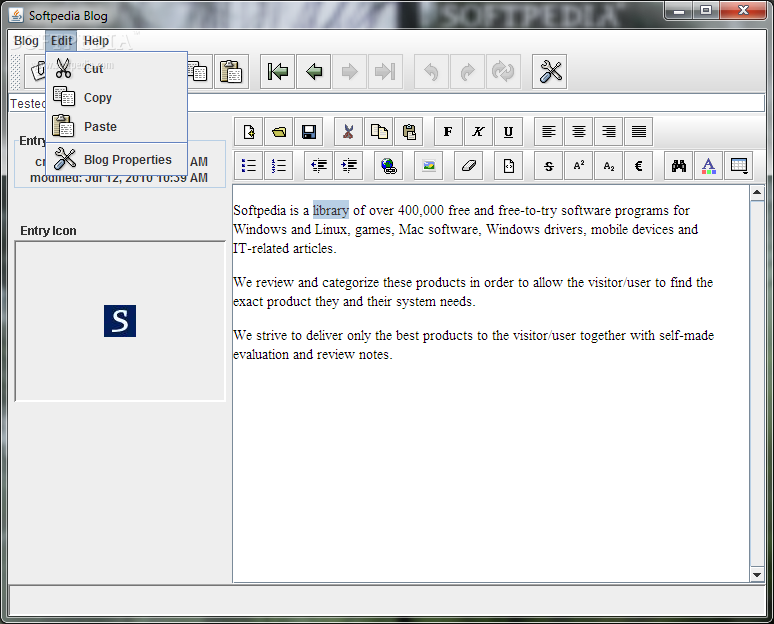Click the text "IT-related articles."
Screen dimensions: 774x624
pos(284,248)
